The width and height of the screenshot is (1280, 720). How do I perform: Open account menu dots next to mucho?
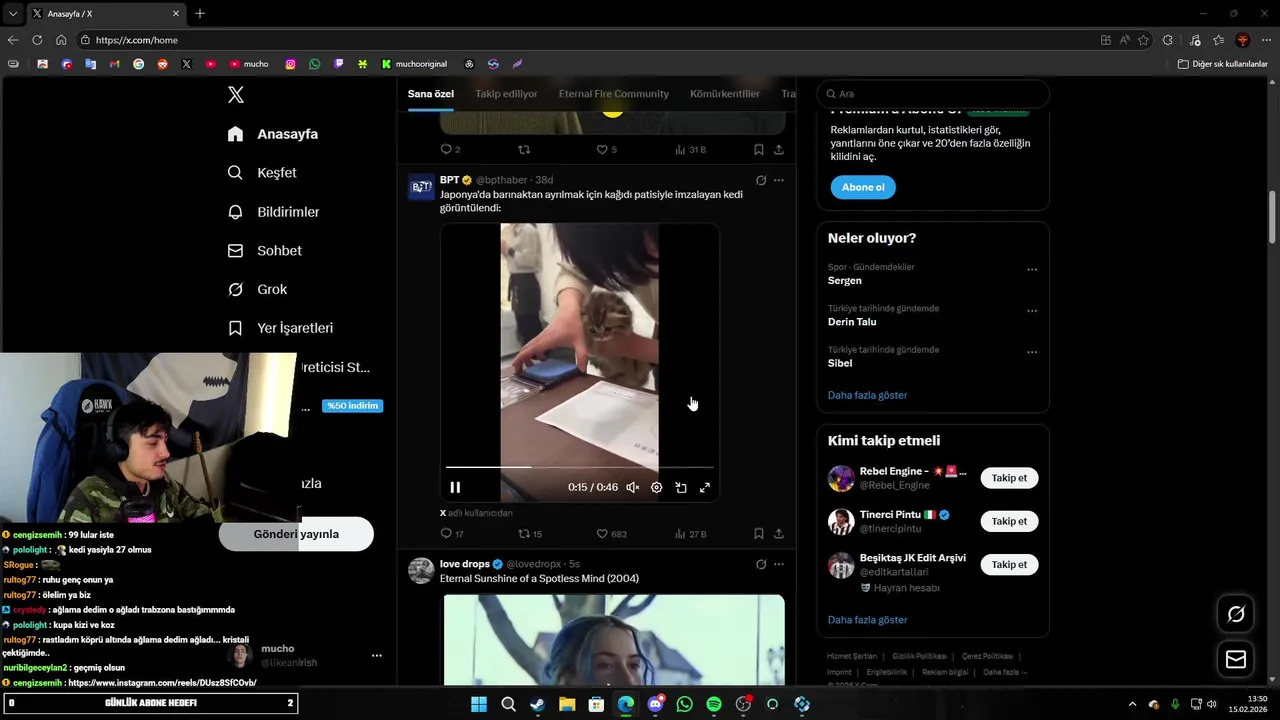tap(377, 656)
